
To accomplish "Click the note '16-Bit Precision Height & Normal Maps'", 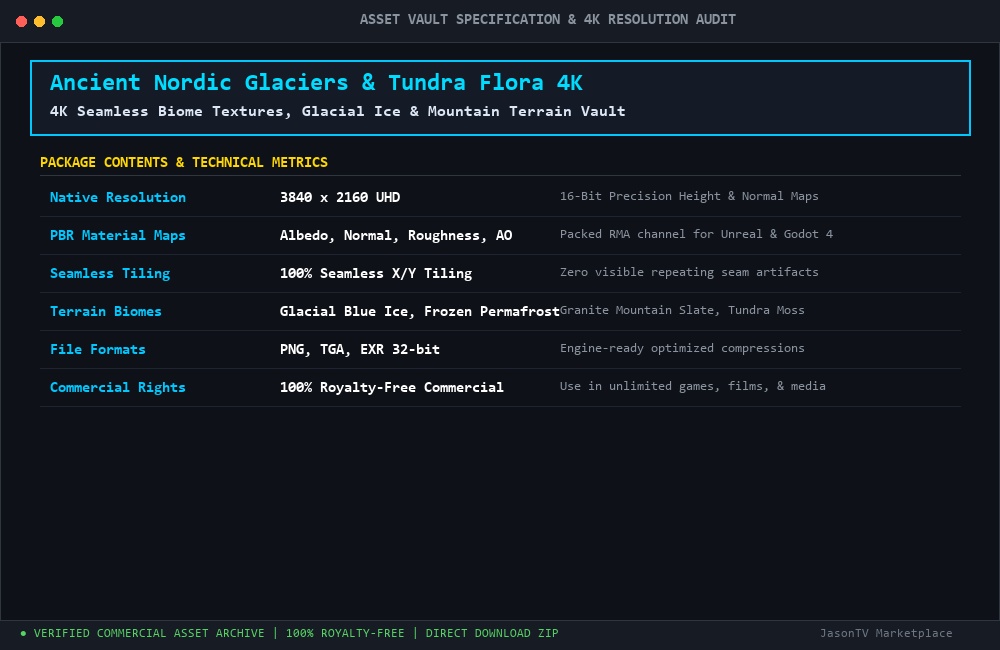I will [x=689, y=196].
